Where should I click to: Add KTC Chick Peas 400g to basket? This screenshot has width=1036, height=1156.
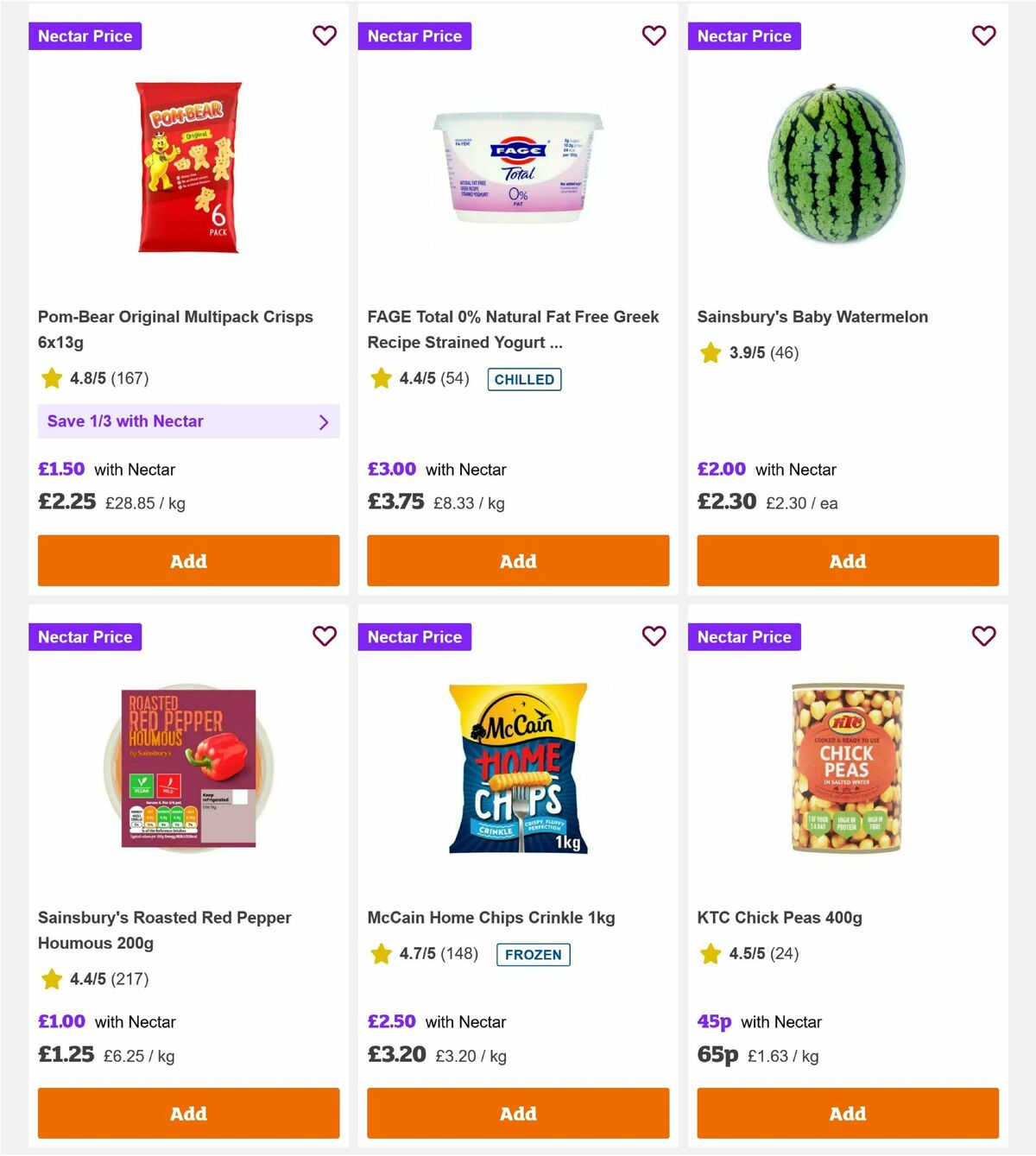[x=847, y=1114]
